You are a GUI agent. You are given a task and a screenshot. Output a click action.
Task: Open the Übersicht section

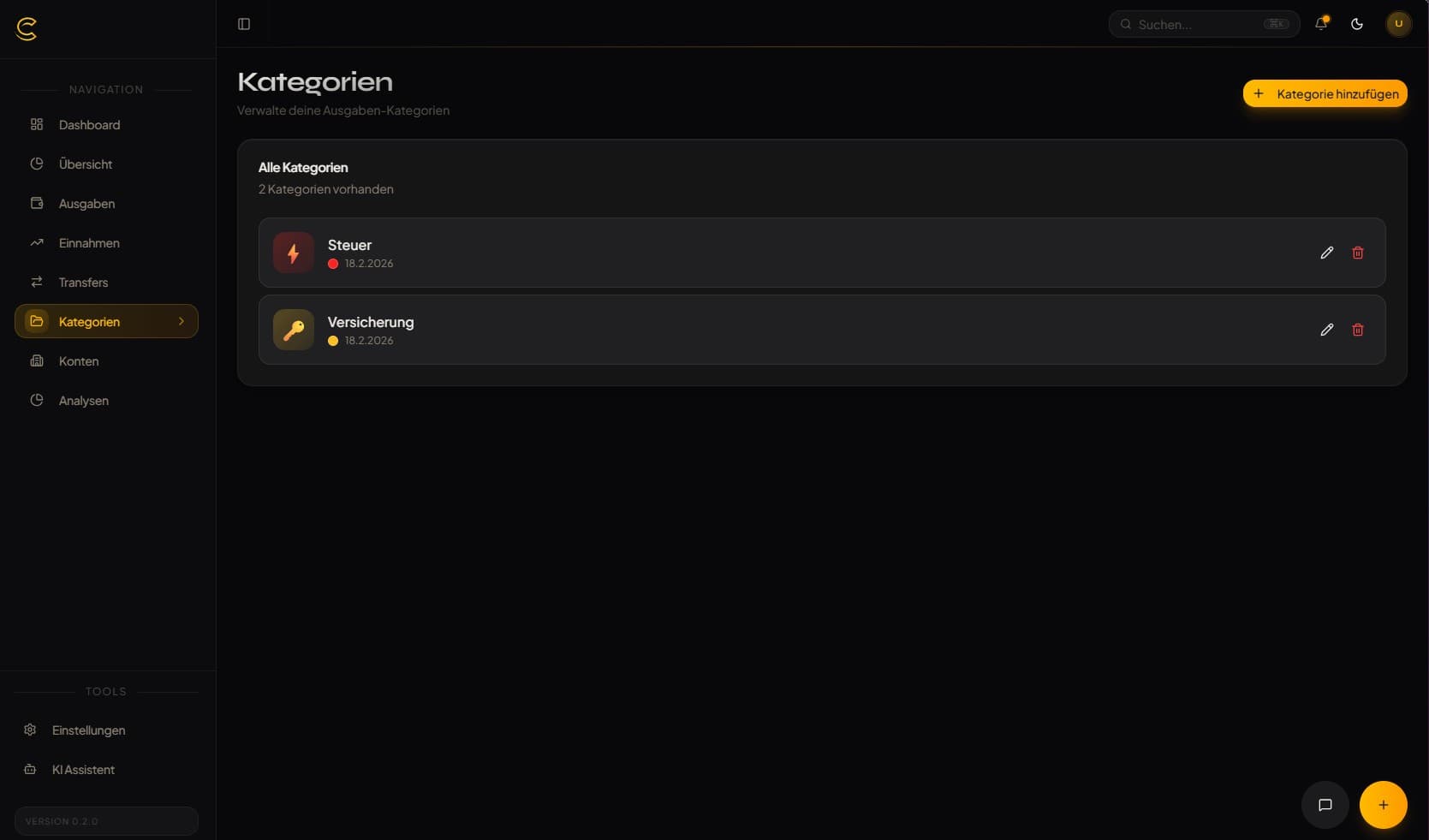click(85, 164)
